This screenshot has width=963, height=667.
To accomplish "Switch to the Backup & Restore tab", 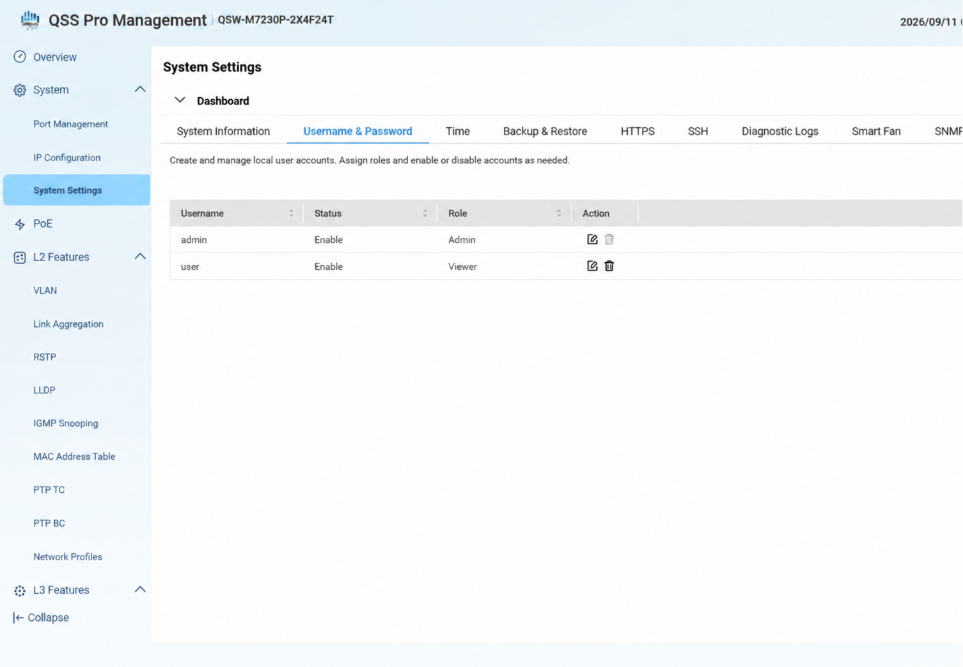I will point(545,131).
